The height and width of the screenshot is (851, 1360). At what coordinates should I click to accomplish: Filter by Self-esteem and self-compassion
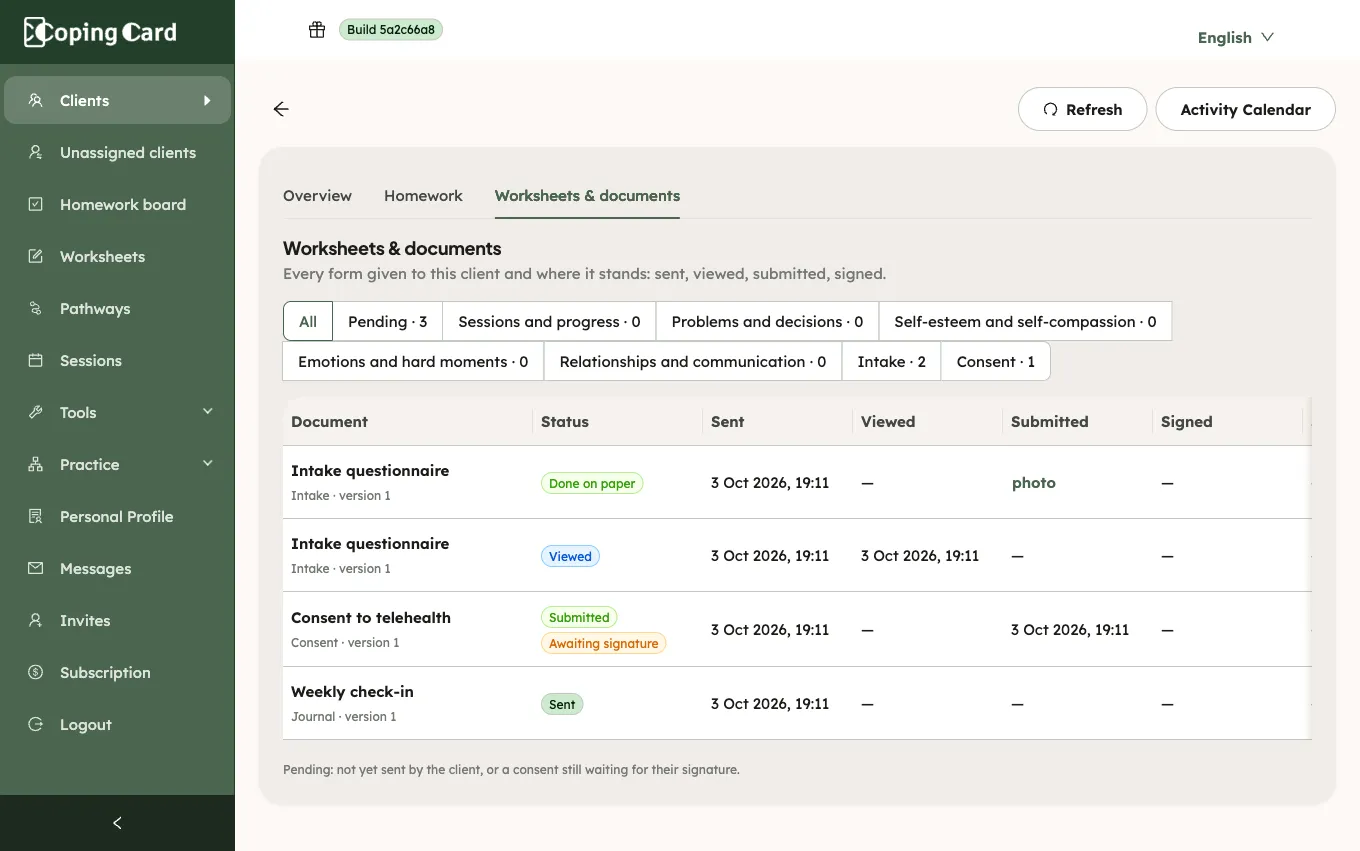click(1025, 321)
